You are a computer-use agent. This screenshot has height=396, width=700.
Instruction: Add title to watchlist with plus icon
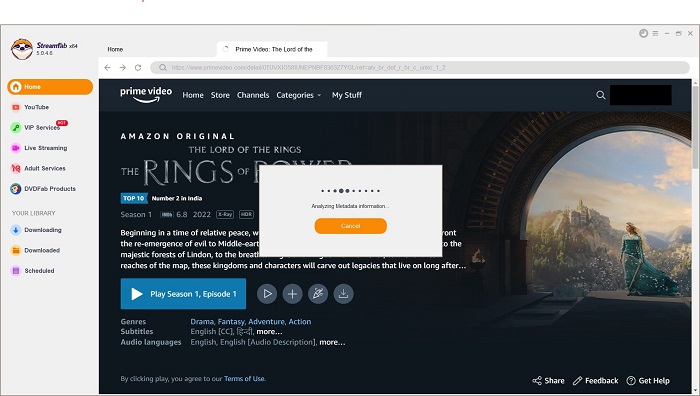coord(292,294)
